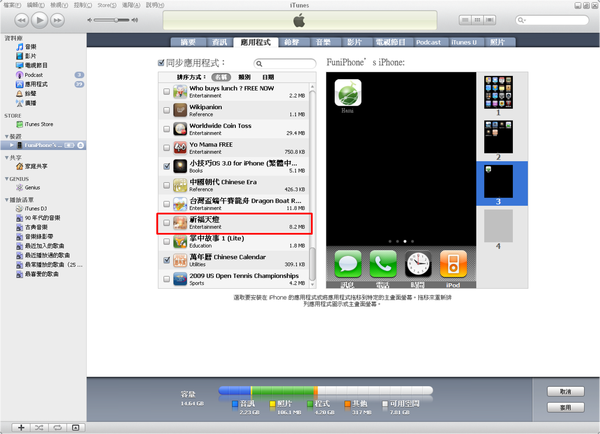Open the Podcast library in the sidebar

(x=29, y=75)
